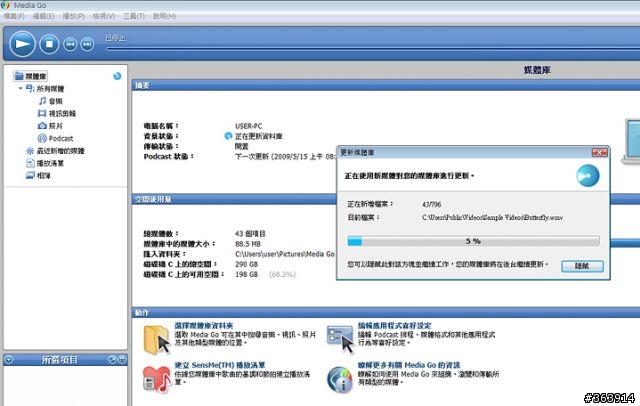Screen dimensions: 640x406
Task: Click the 空間使用量 section header
Action: [235, 199]
